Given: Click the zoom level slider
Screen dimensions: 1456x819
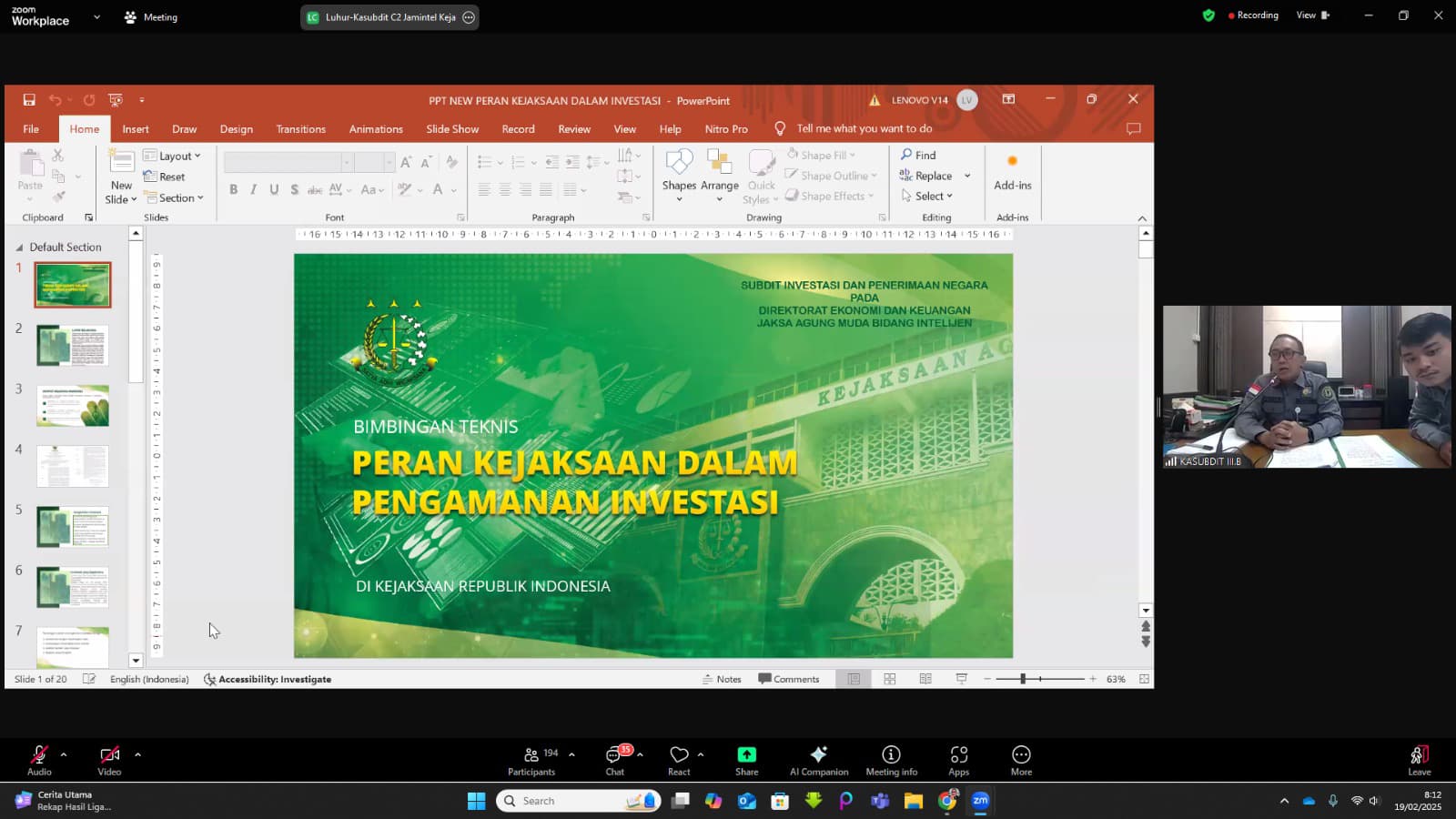Looking at the screenshot, I should pos(1040,679).
